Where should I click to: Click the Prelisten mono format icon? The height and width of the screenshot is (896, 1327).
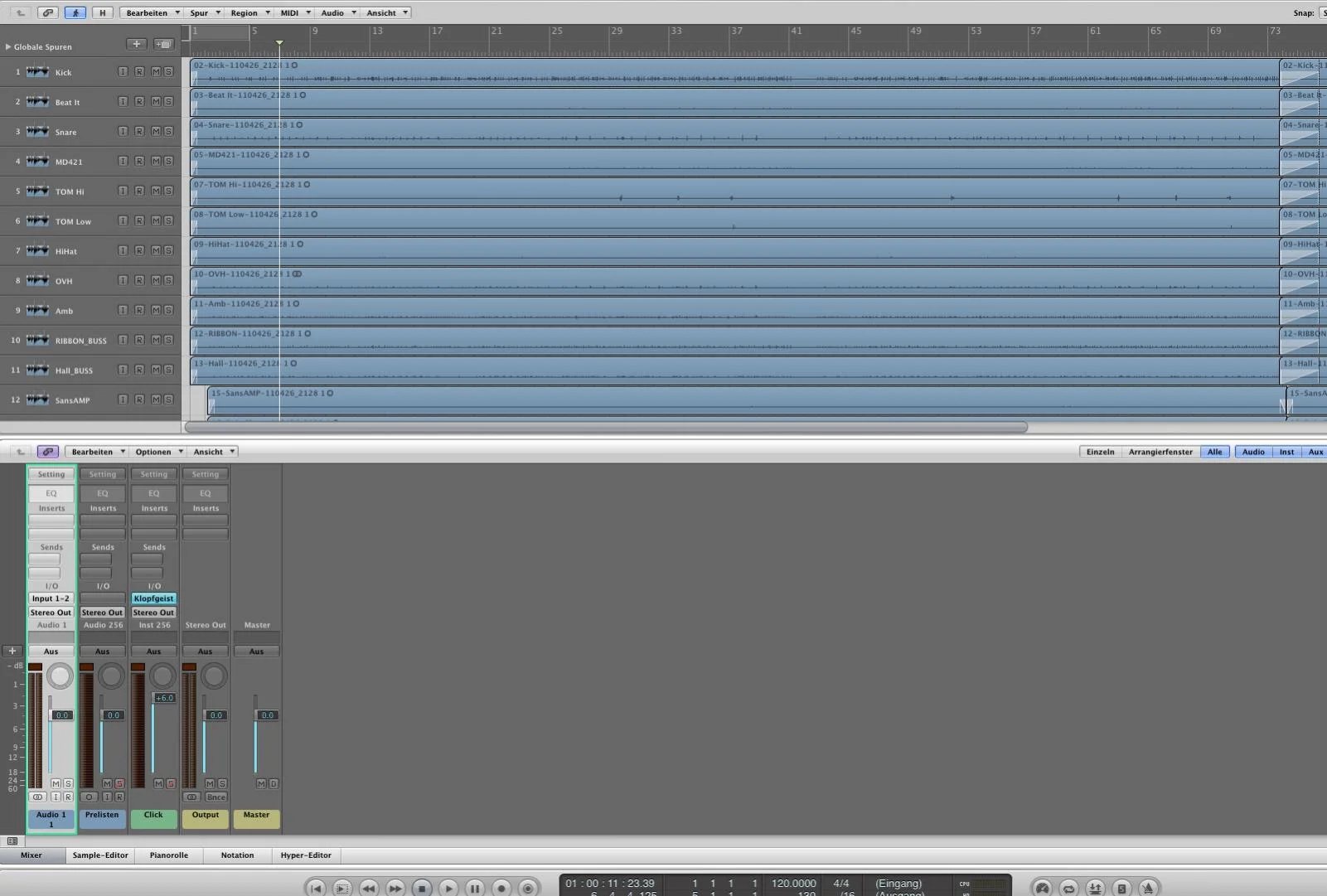89,797
